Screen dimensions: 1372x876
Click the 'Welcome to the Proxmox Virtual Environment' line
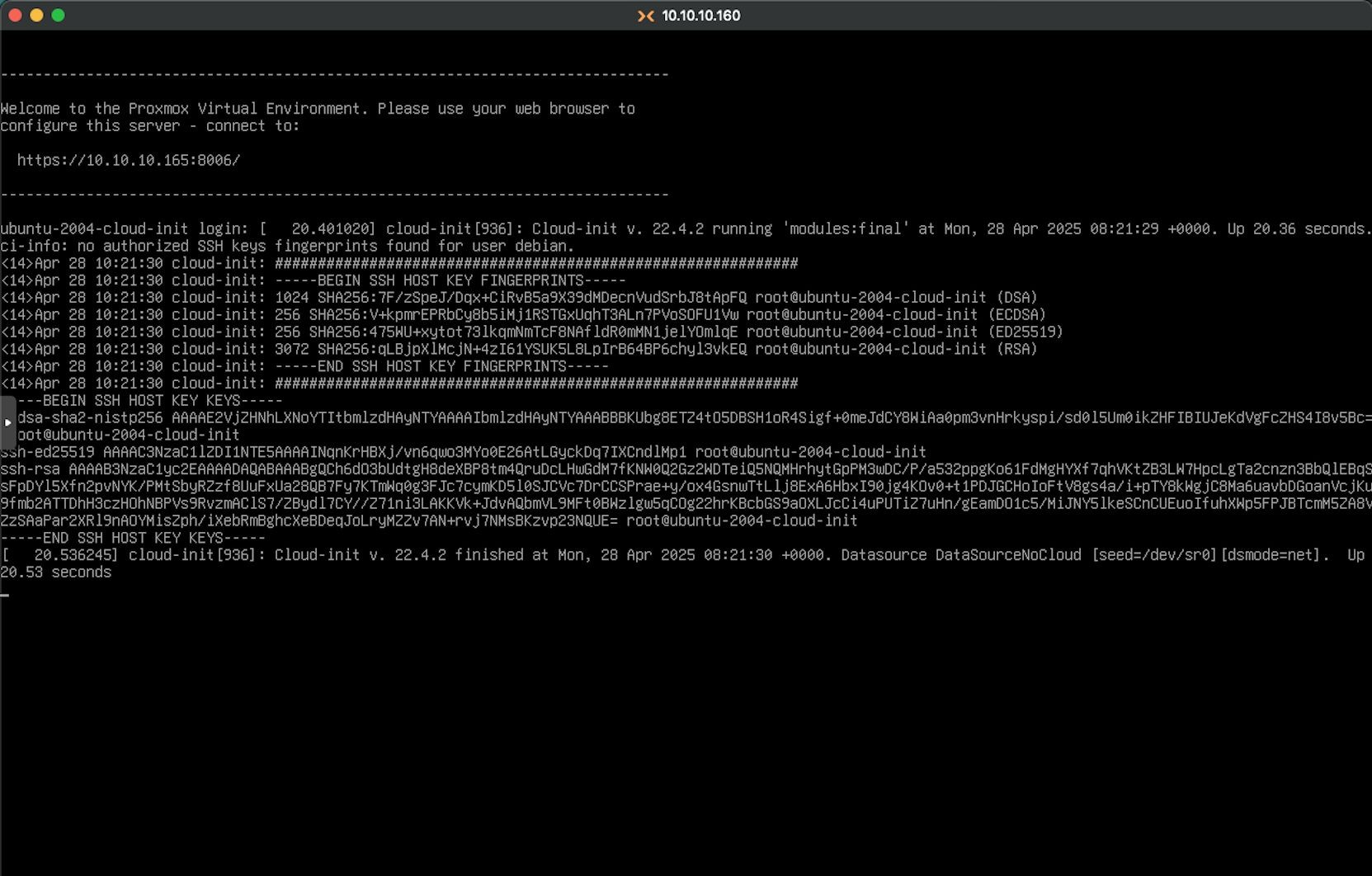click(x=318, y=109)
